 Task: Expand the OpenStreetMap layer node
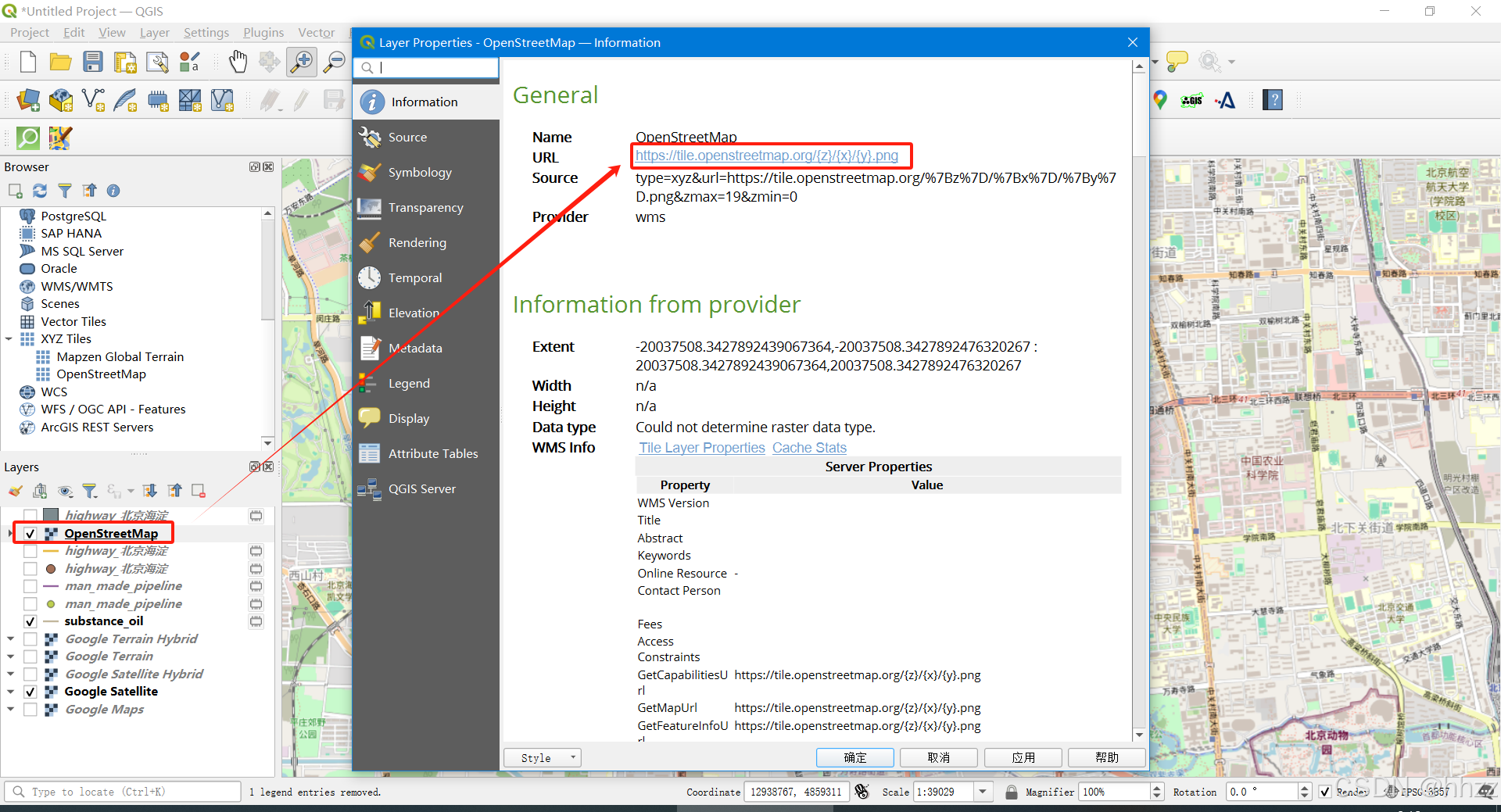click(10, 534)
